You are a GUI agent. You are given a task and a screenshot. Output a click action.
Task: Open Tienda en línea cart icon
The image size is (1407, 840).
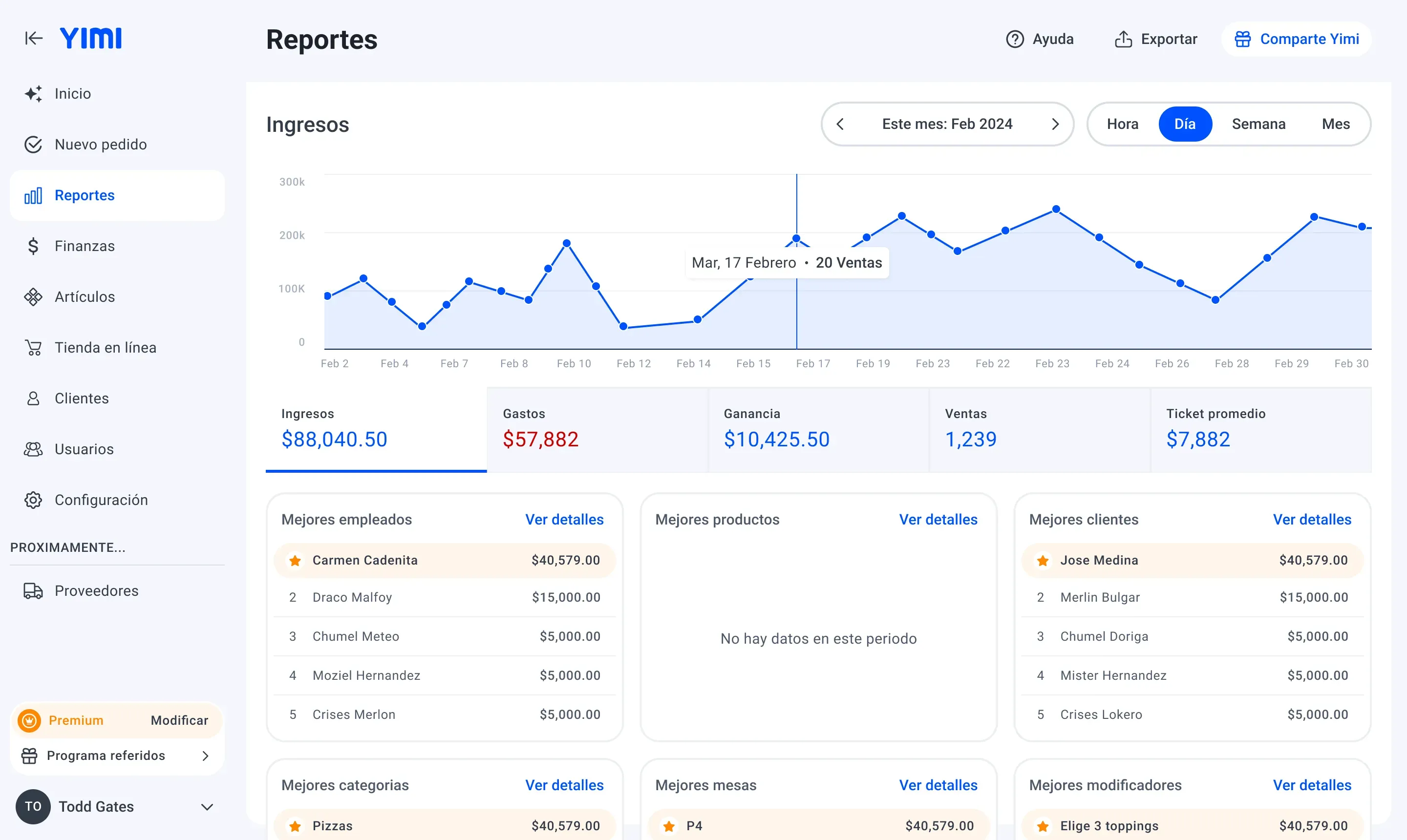[33, 348]
